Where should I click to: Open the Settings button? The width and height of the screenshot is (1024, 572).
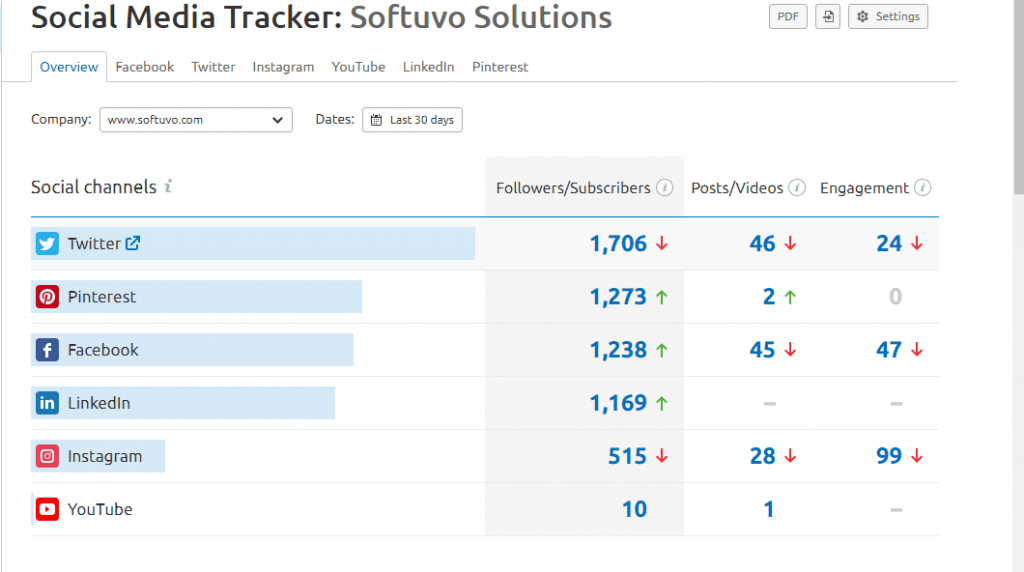coord(888,17)
